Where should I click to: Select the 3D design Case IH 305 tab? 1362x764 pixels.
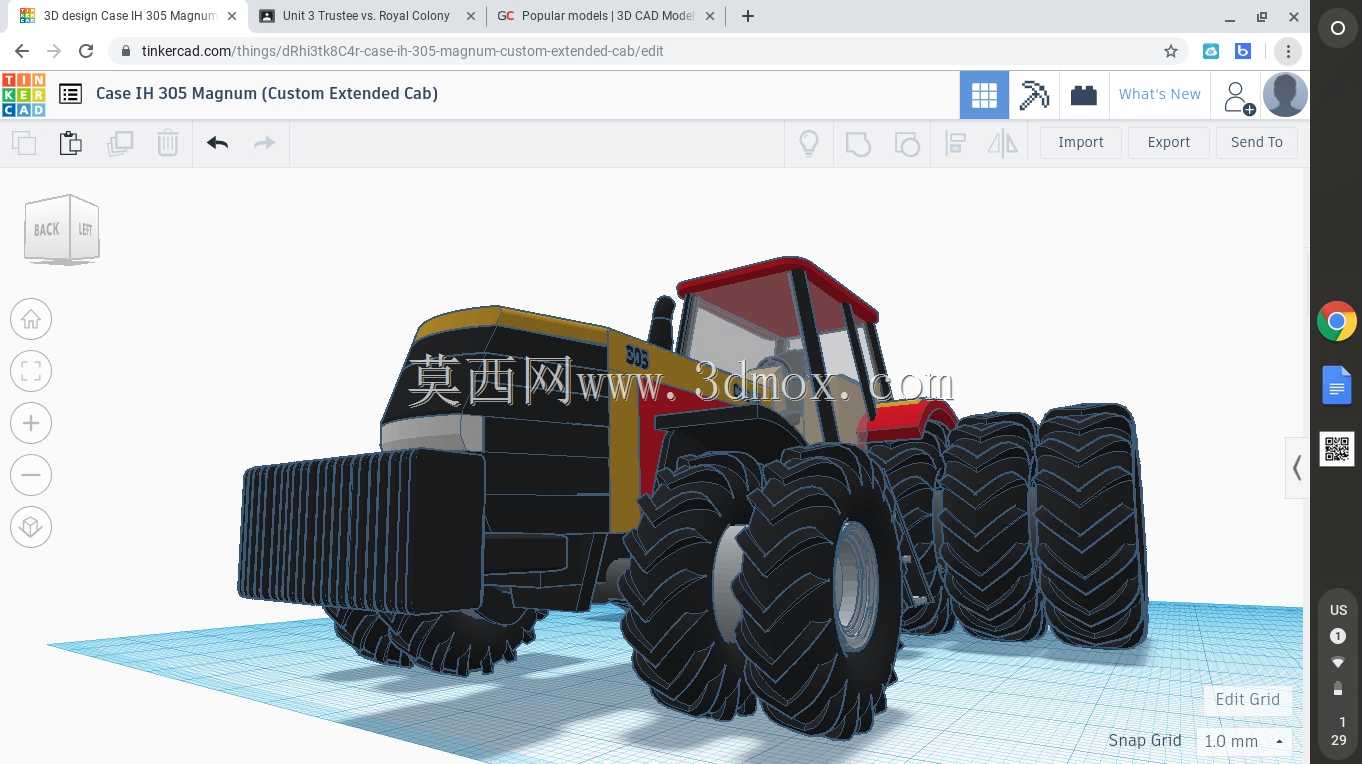(x=130, y=16)
